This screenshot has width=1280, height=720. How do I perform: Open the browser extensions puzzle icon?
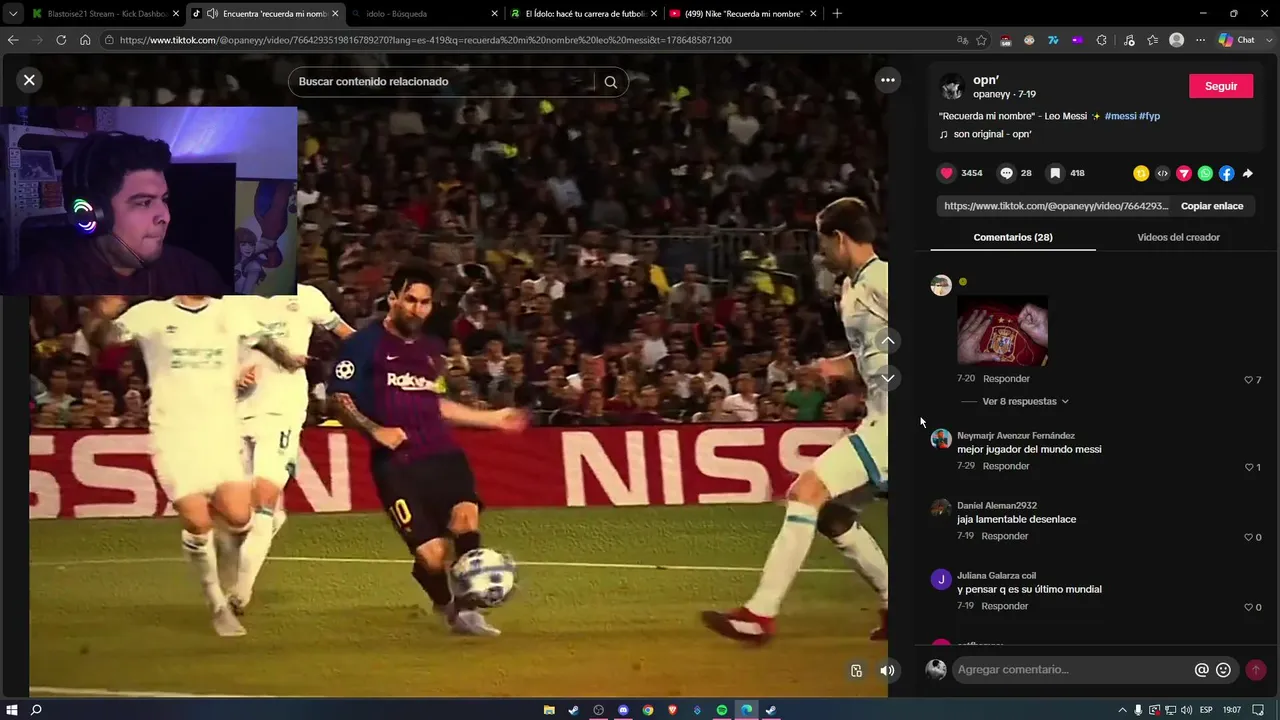(x=1101, y=40)
